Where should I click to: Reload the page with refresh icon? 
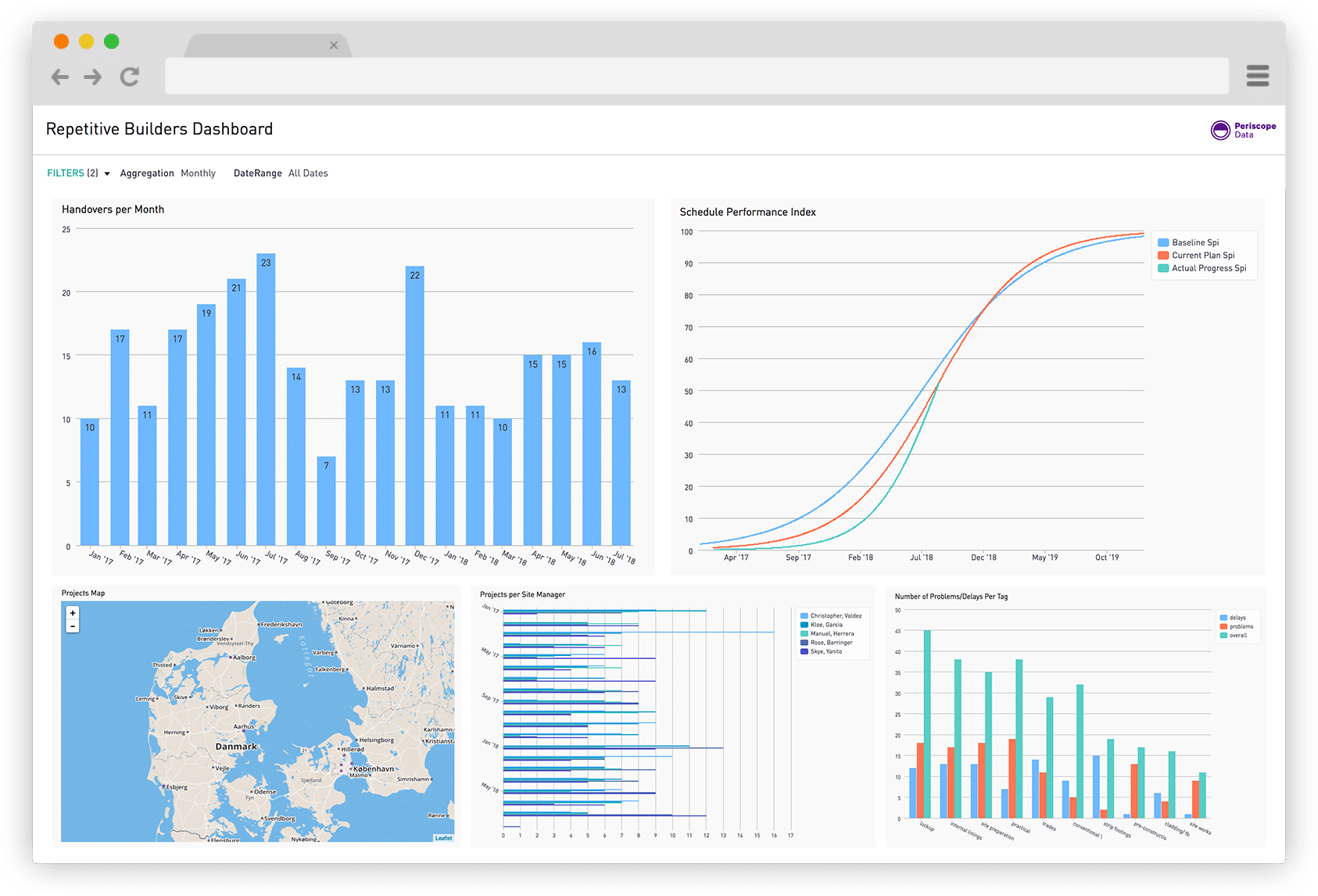pos(130,77)
